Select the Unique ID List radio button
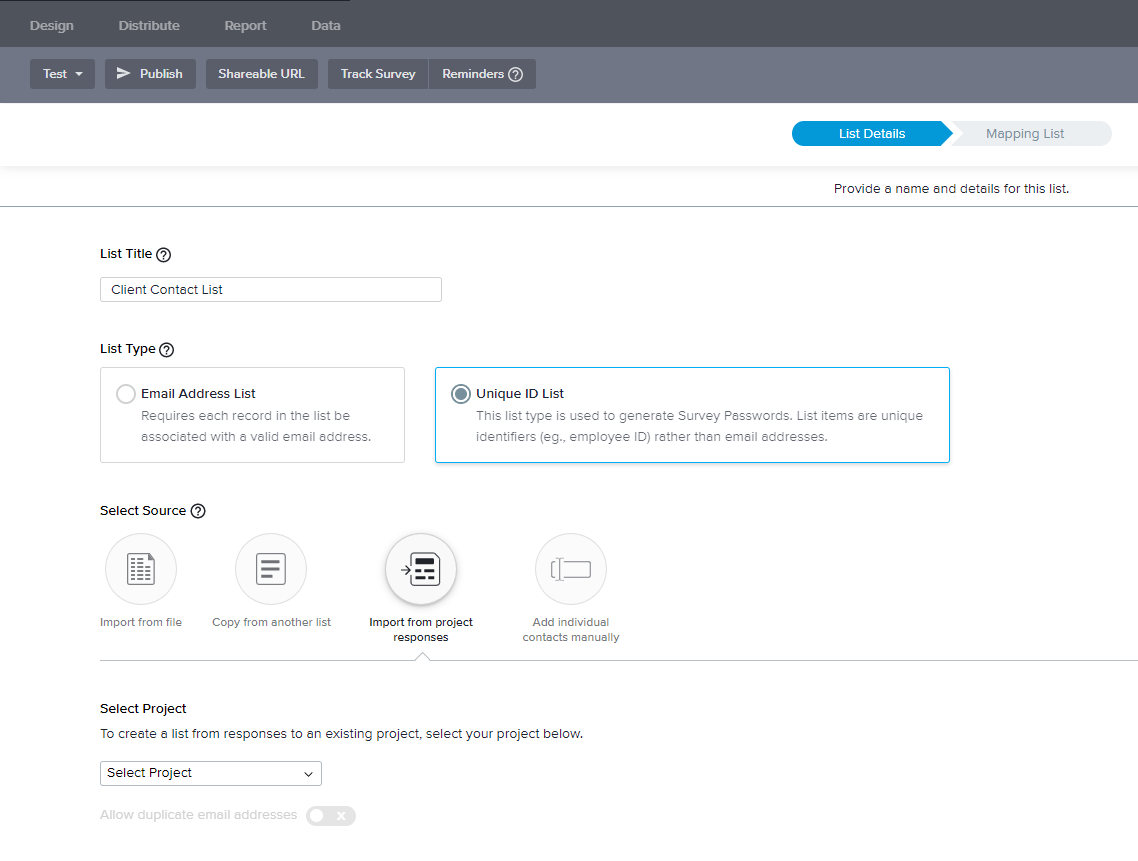The height and width of the screenshot is (861, 1138). click(460, 394)
